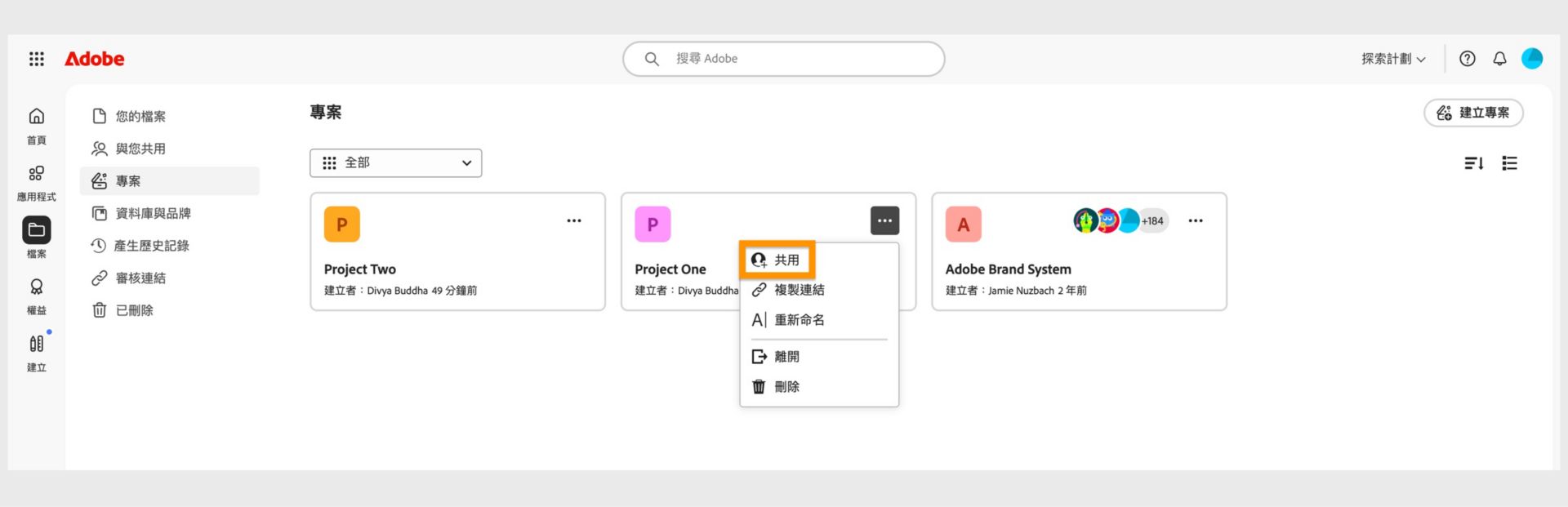Click the search magnifier icon
The width and height of the screenshot is (1568, 507).
[652, 59]
